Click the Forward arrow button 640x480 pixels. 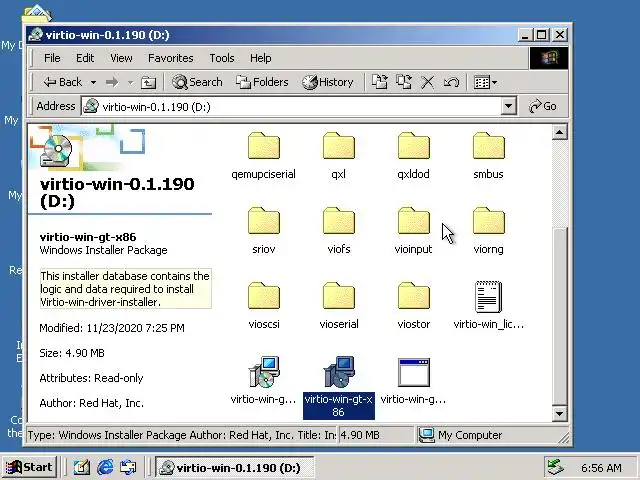pyautogui.click(x=111, y=82)
